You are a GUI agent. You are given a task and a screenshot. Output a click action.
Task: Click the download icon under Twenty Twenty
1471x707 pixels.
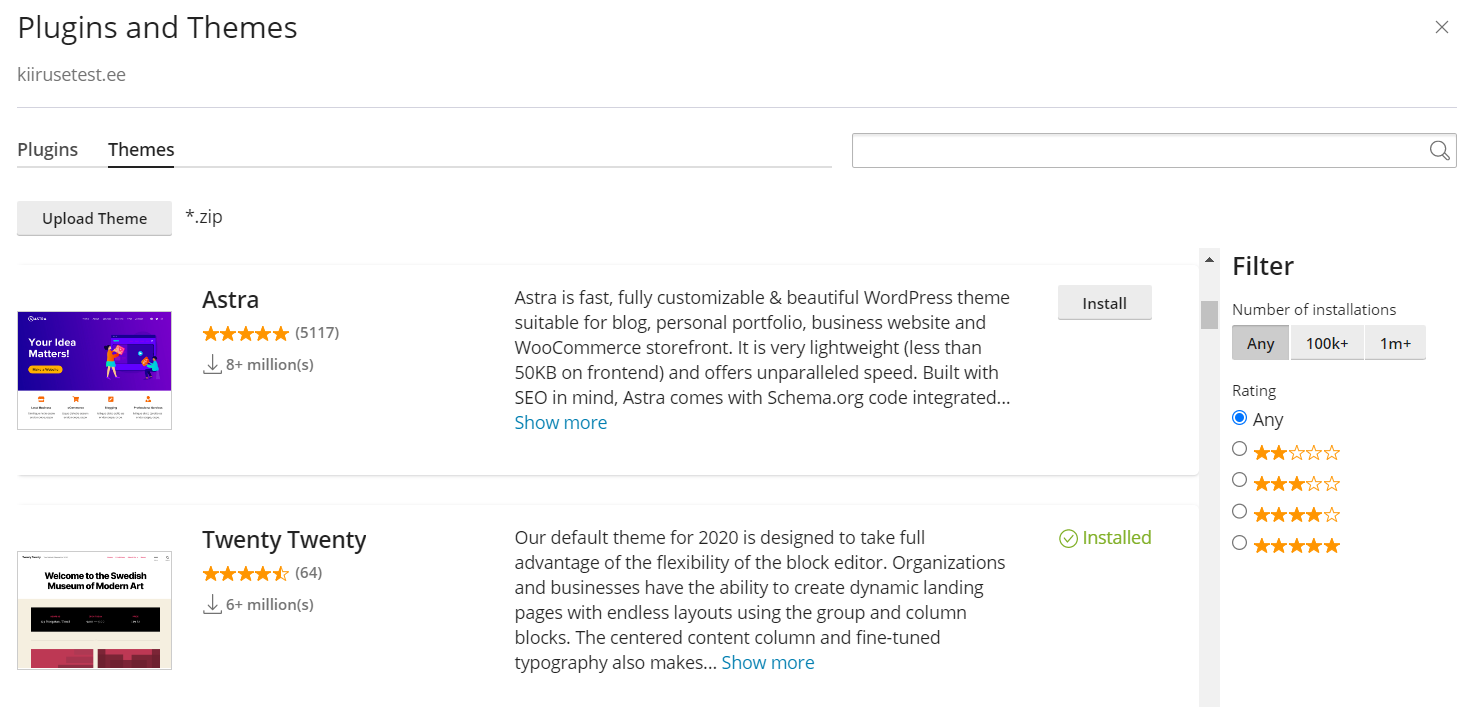(x=213, y=604)
